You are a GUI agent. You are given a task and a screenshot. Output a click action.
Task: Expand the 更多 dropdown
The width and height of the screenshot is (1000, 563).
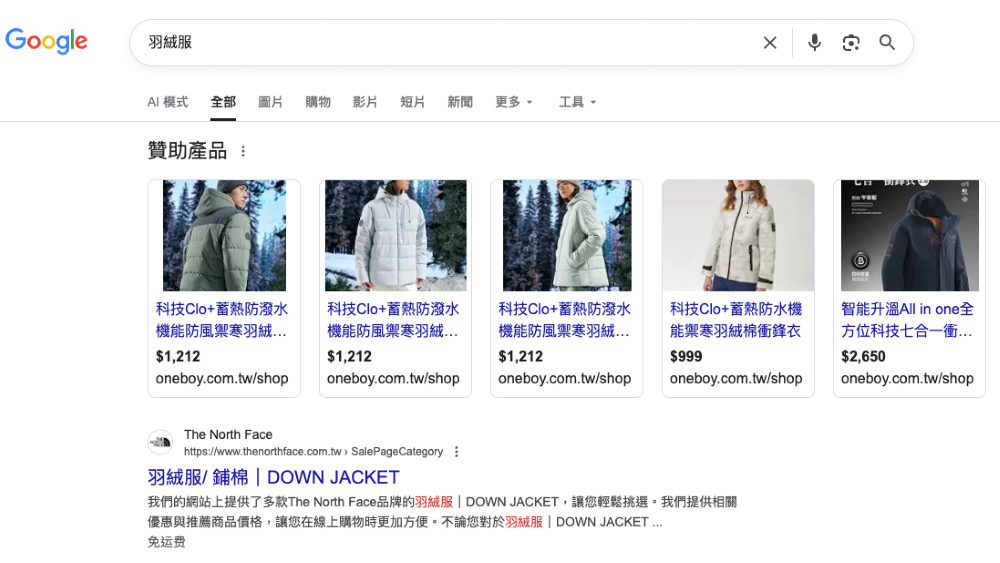tap(513, 102)
